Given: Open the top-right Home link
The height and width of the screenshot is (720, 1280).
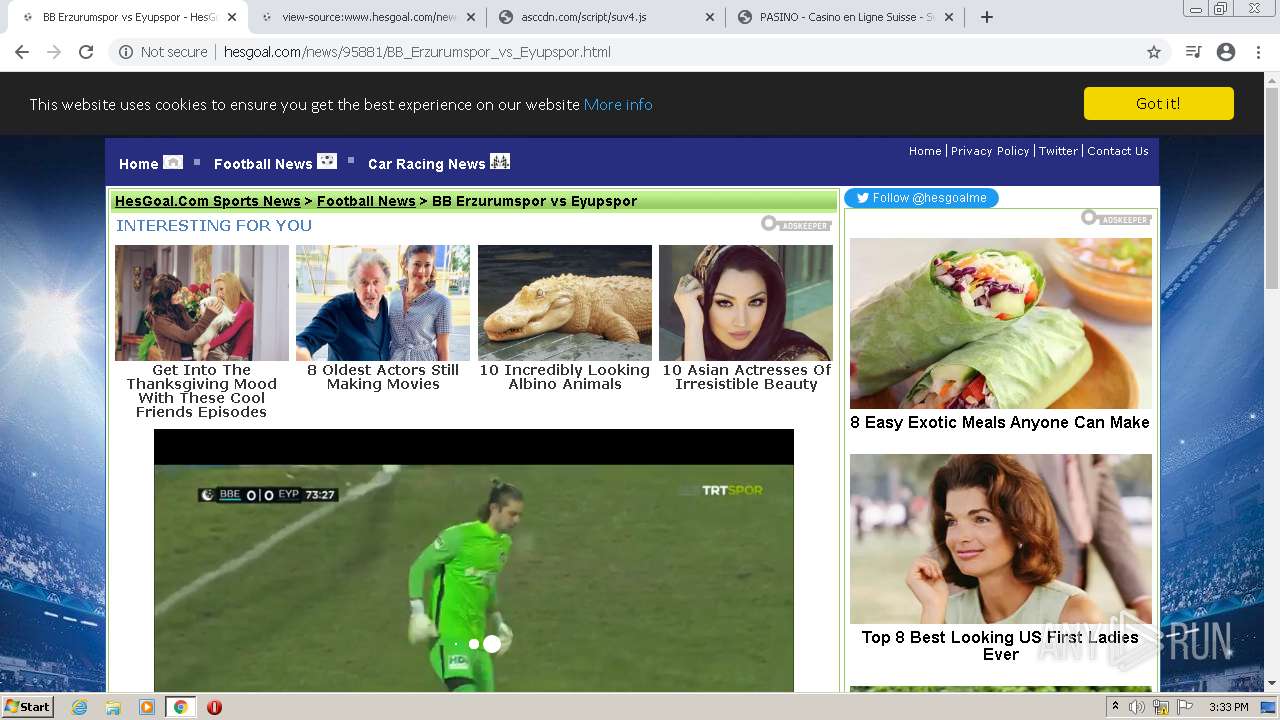Looking at the screenshot, I should coord(925,151).
